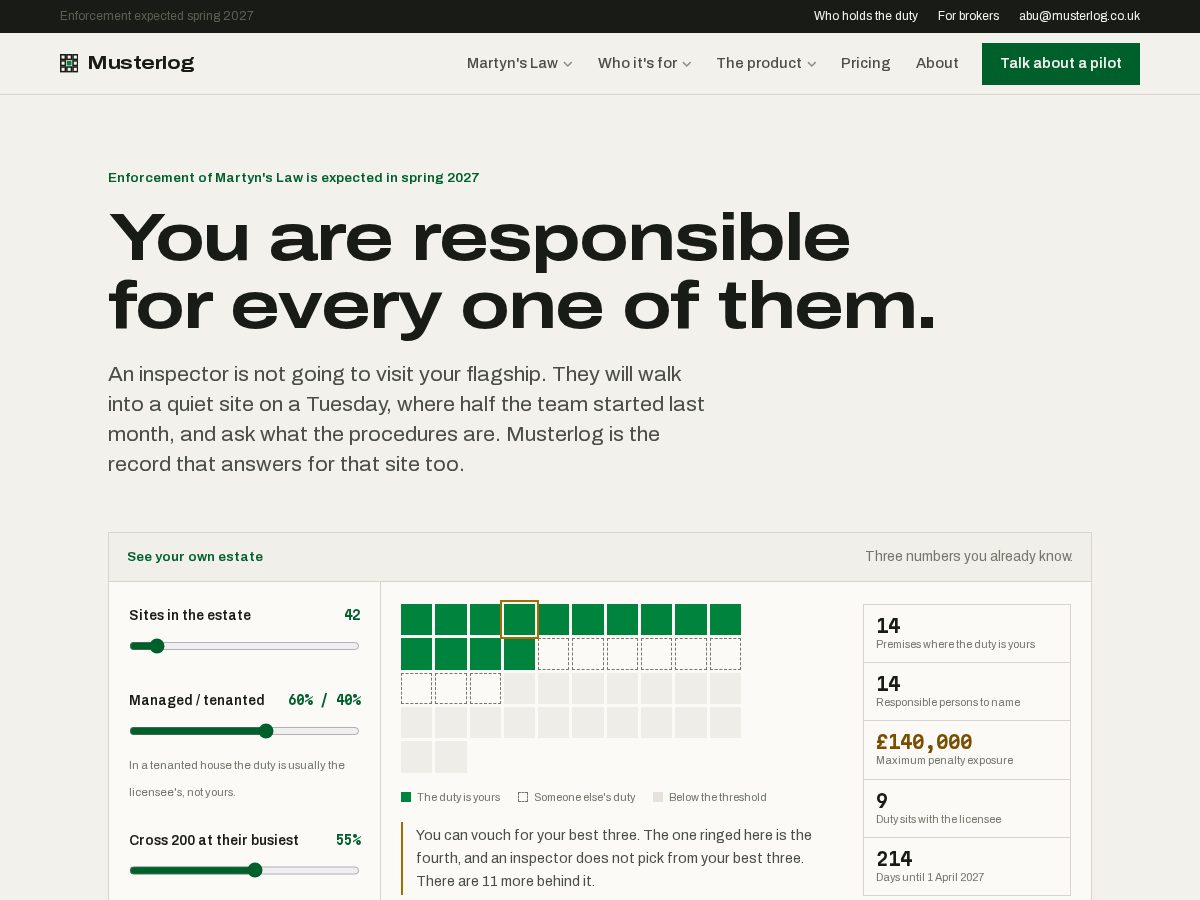Select the gold-ringed green site square
Image resolution: width=1200 pixels, height=900 pixels.
tap(519, 619)
